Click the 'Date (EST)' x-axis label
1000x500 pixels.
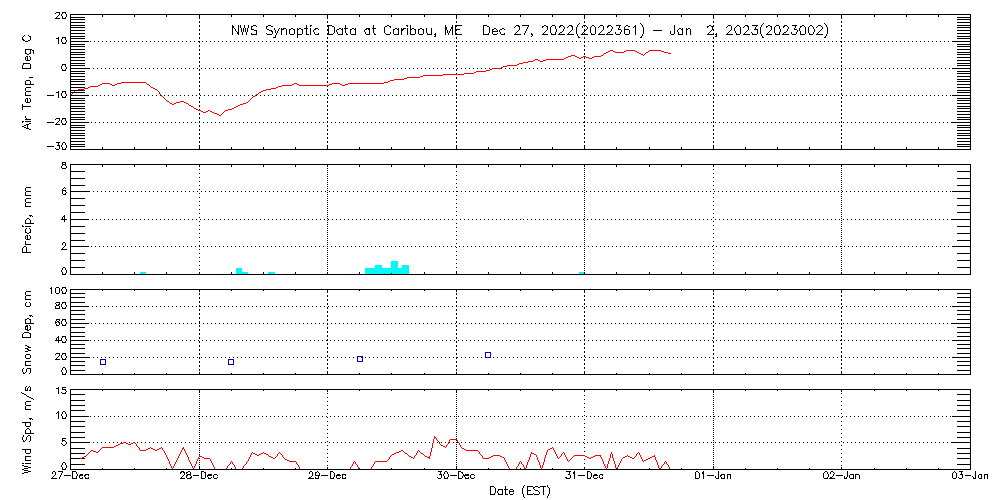click(x=520, y=492)
